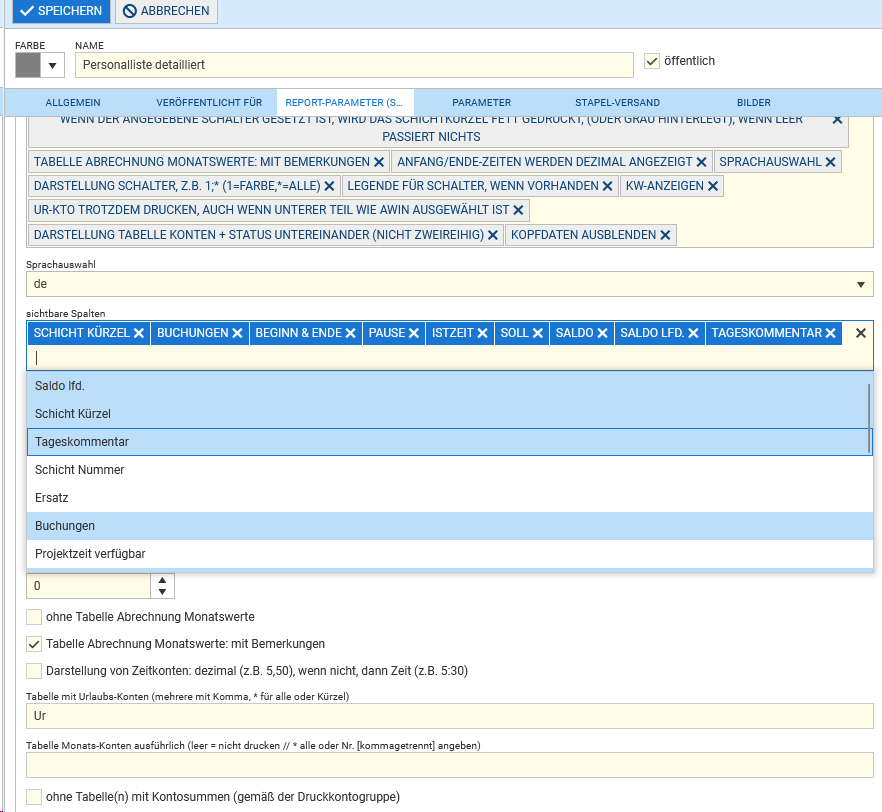This screenshot has width=882, height=812.
Task: Select Schicht Kürzel in dropdown list
Action: click(x=449, y=414)
